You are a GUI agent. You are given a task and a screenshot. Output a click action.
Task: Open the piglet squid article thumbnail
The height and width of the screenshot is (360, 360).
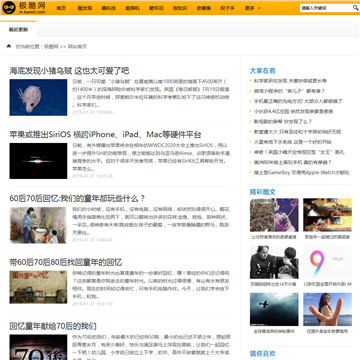pyautogui.click(x=38, y=97)
